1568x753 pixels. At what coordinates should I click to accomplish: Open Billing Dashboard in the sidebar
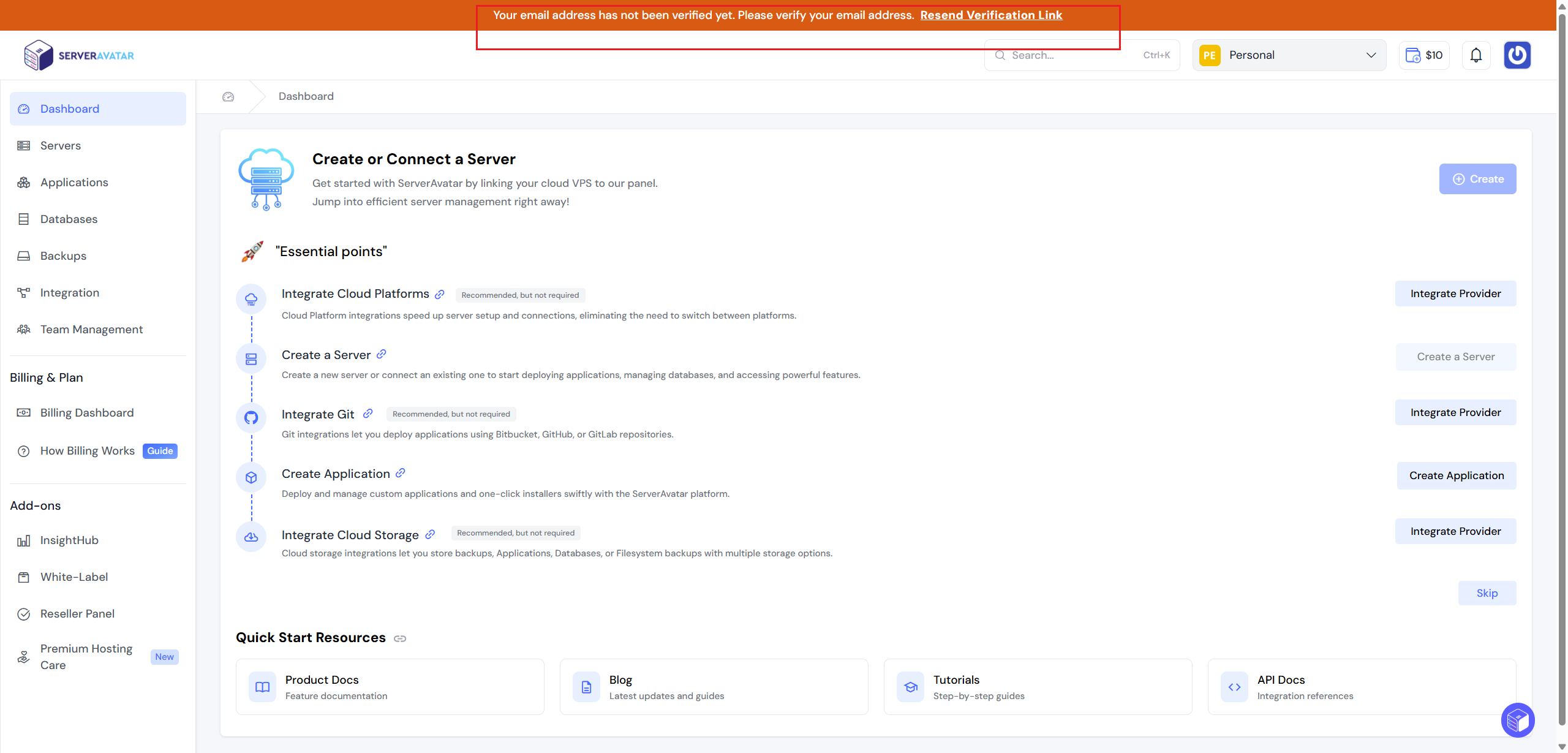pyautogui.click(x=98, y=412)
